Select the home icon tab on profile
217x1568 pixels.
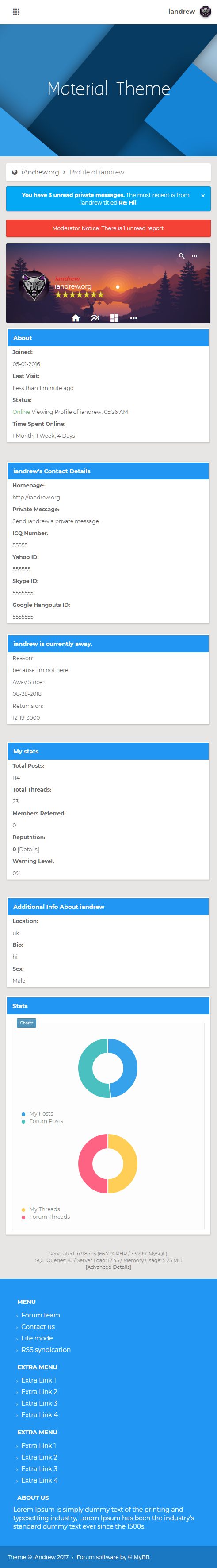76,318
